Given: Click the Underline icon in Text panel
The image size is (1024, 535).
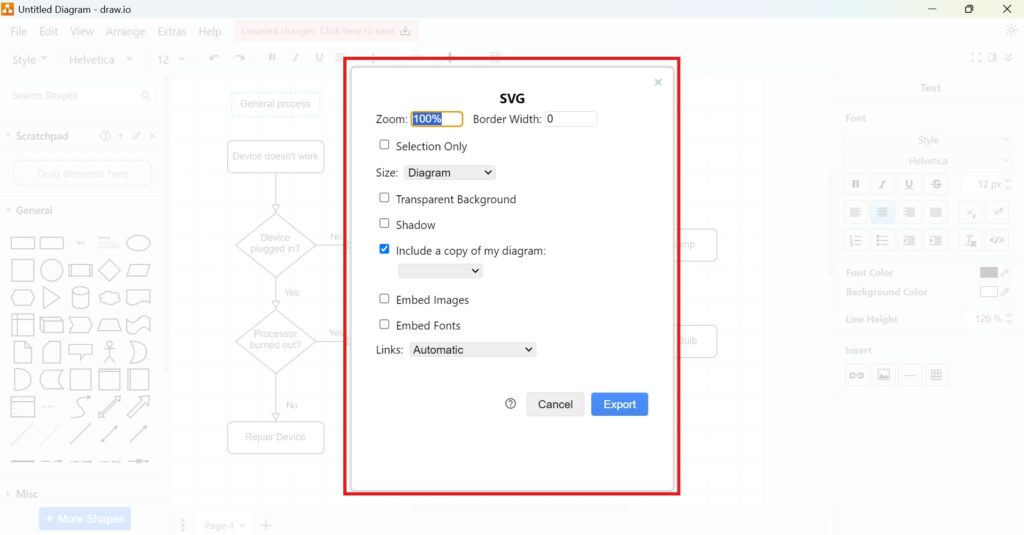Looking at the screenshot, I should (909, 184).
